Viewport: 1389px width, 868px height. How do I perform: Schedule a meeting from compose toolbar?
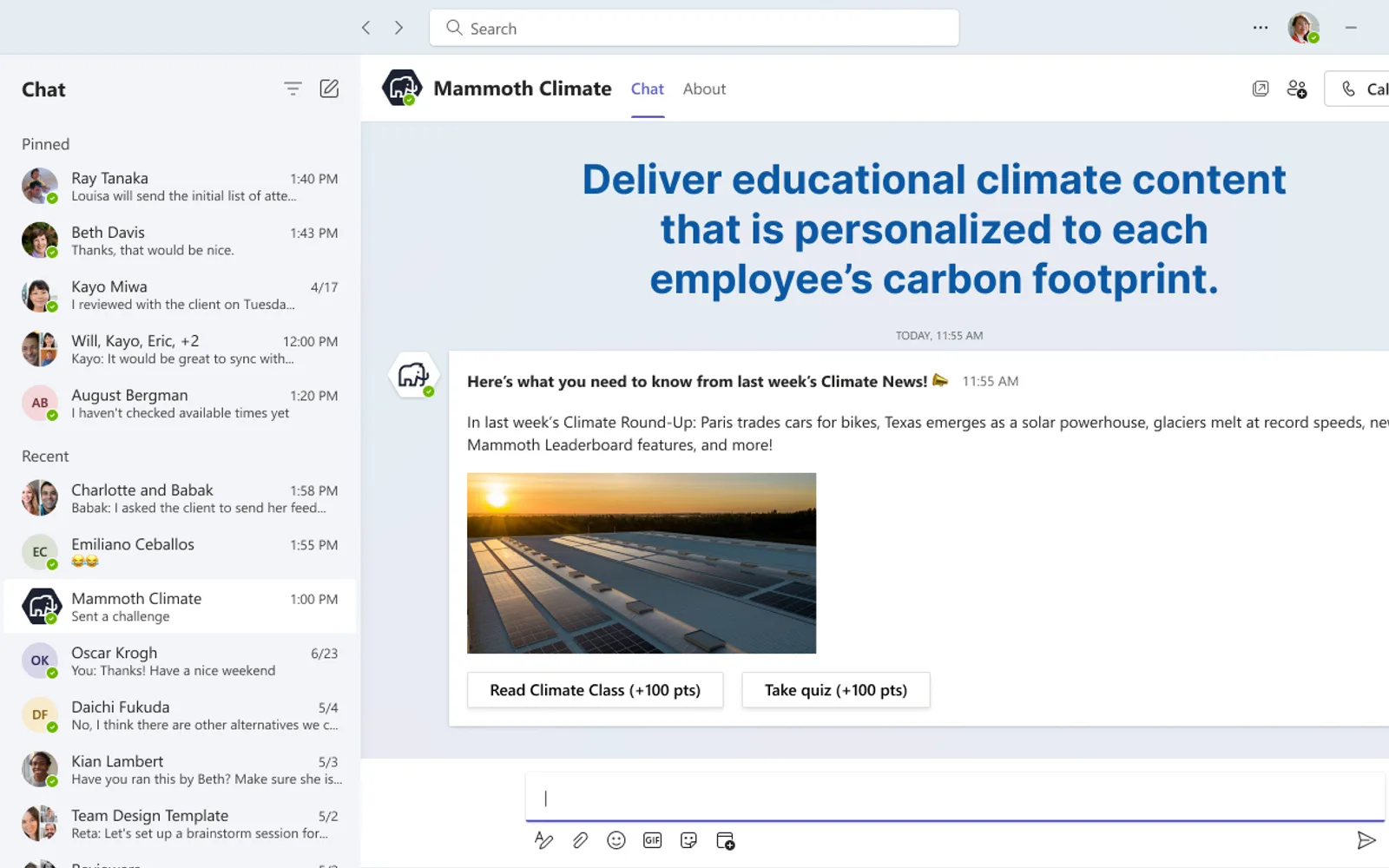pos(726,840)
